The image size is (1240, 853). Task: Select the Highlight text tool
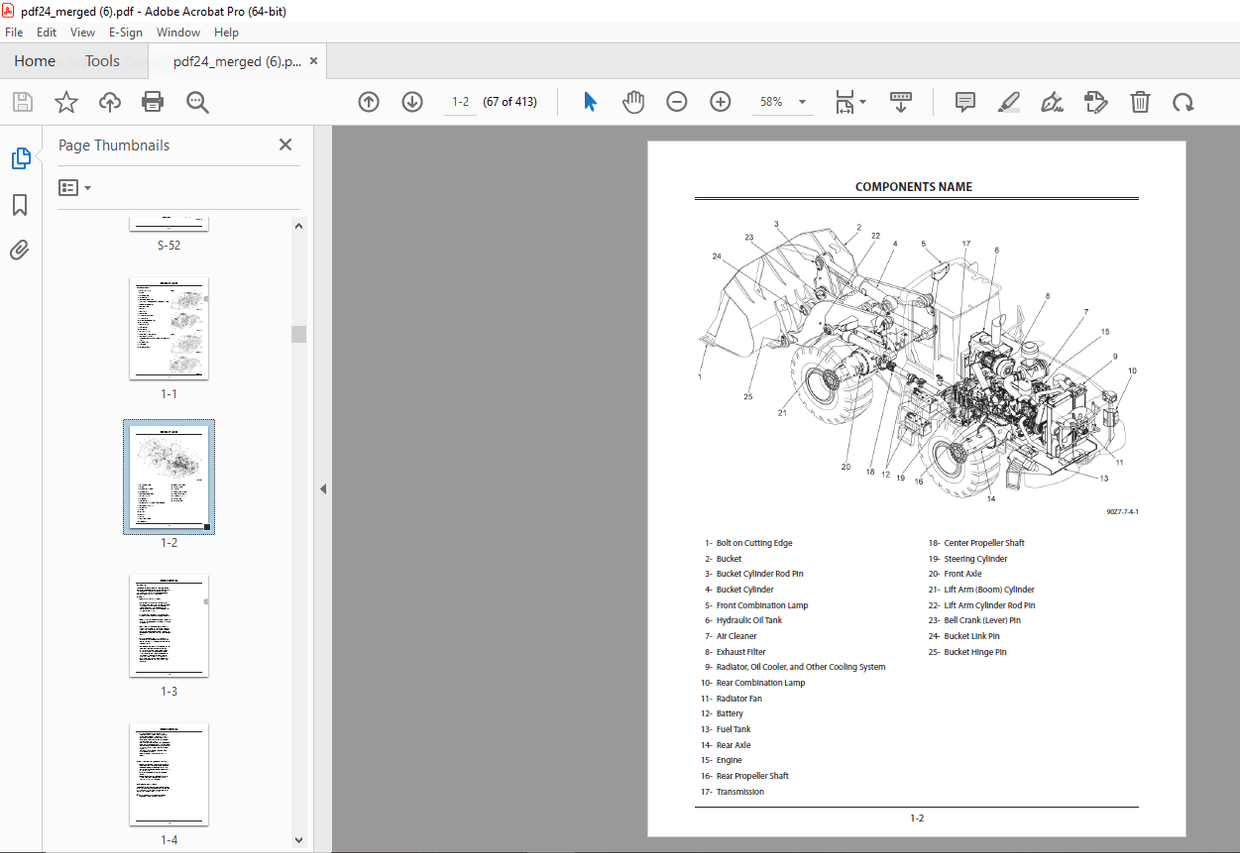click(1009, 101)
